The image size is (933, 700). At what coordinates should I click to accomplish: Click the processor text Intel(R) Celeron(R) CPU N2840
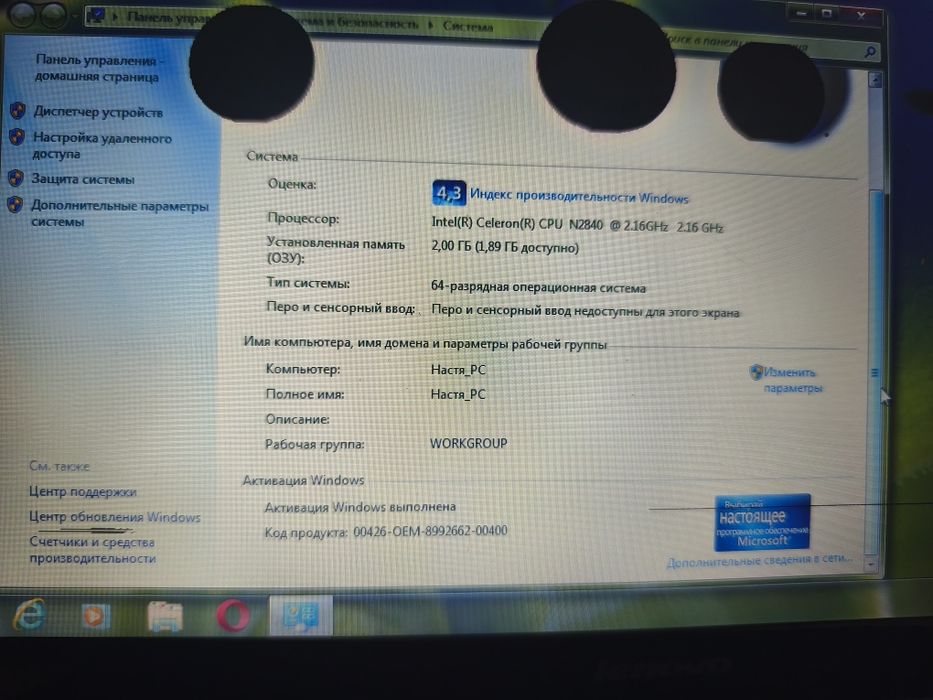[517, 224]
